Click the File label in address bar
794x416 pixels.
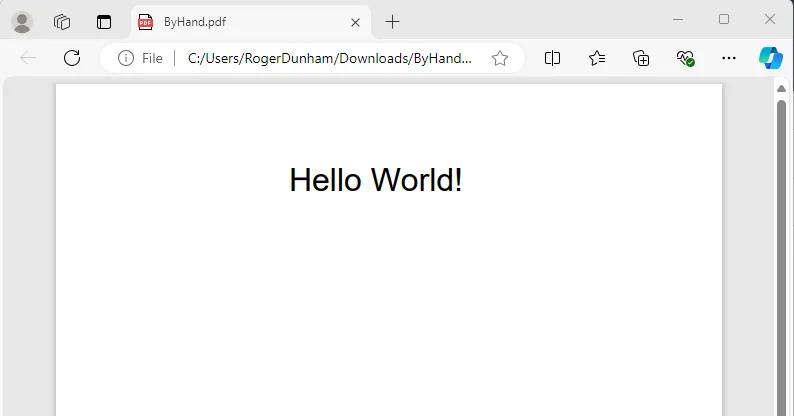point(152,59)
